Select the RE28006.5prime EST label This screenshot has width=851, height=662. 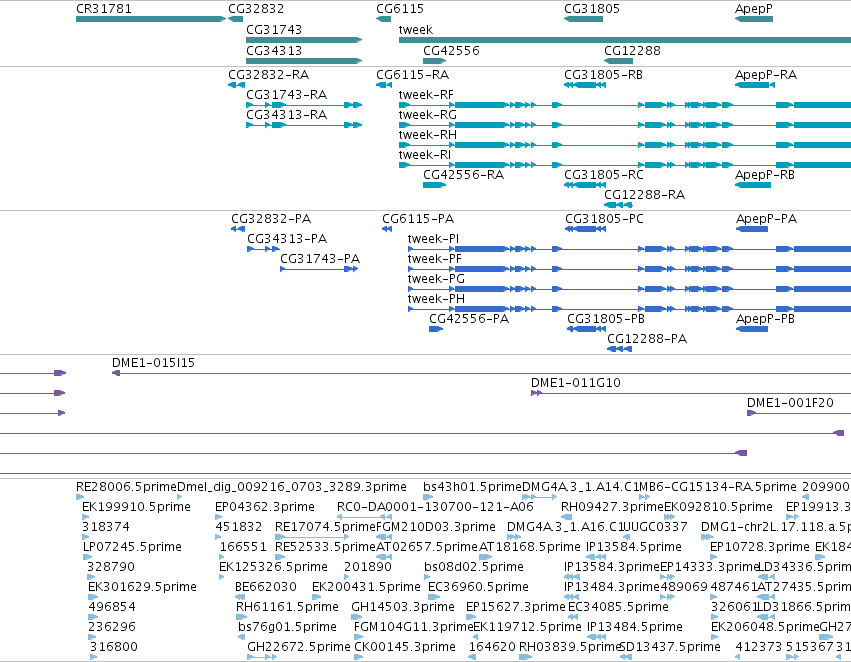tap(126, 487)
